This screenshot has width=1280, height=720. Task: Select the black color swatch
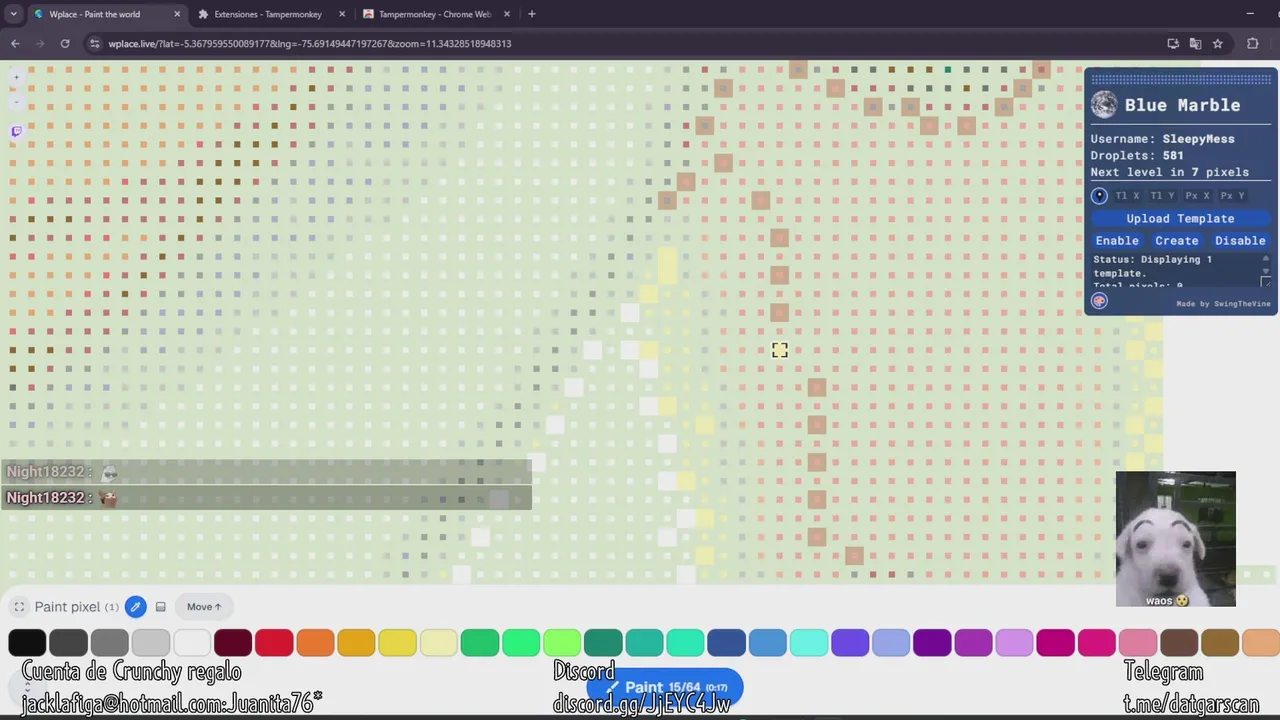tap(27, 642)
